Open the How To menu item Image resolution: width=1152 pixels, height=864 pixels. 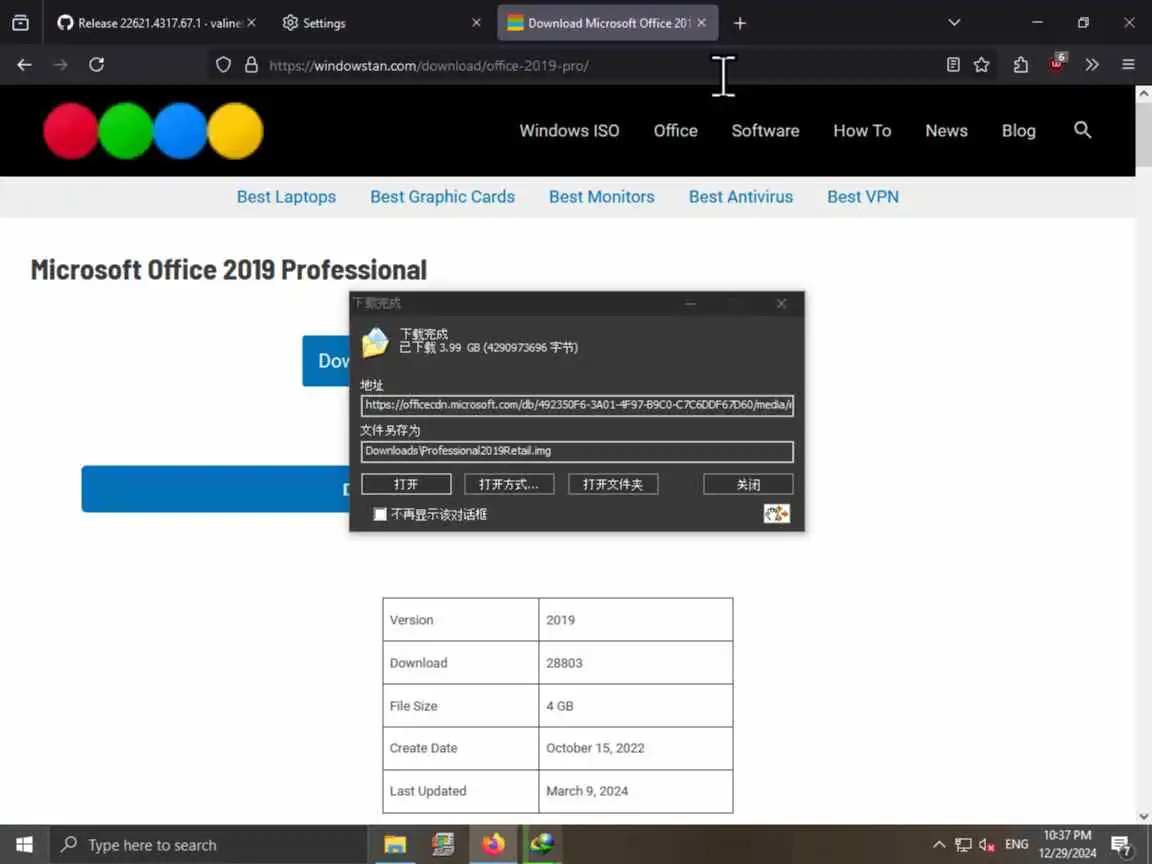[862, 131]
